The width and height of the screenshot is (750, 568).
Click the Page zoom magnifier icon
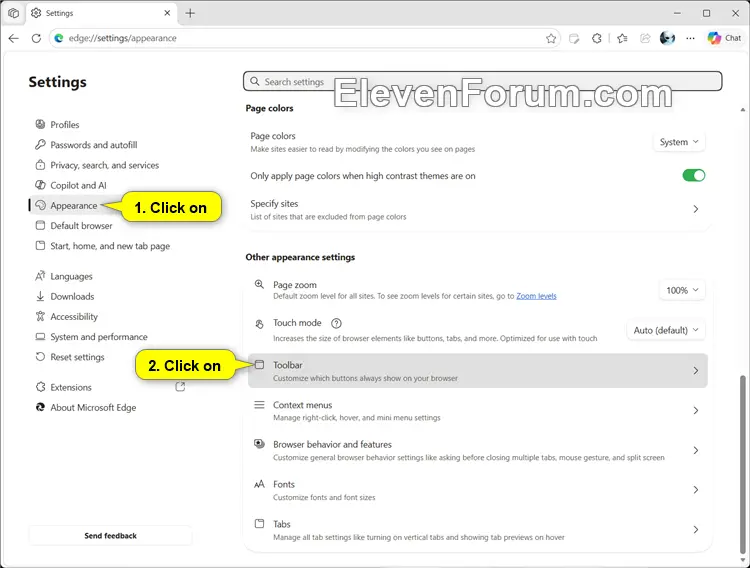click(x=259, y=284)
